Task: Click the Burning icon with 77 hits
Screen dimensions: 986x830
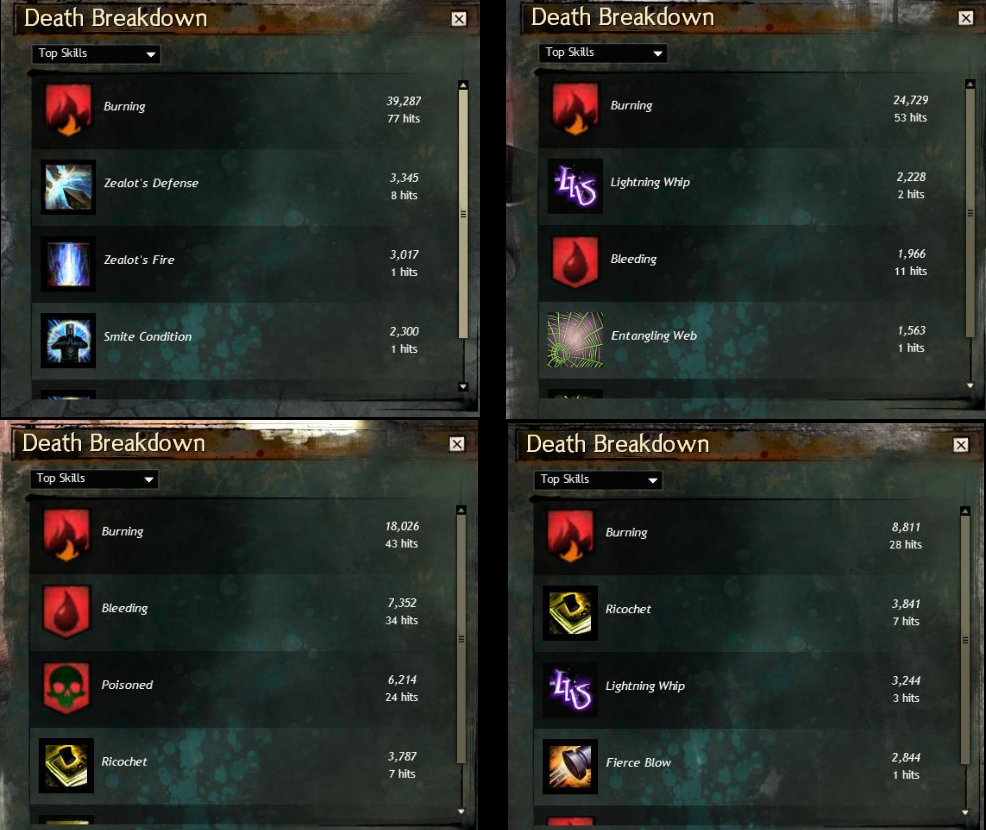Action: tap(69, 109)
